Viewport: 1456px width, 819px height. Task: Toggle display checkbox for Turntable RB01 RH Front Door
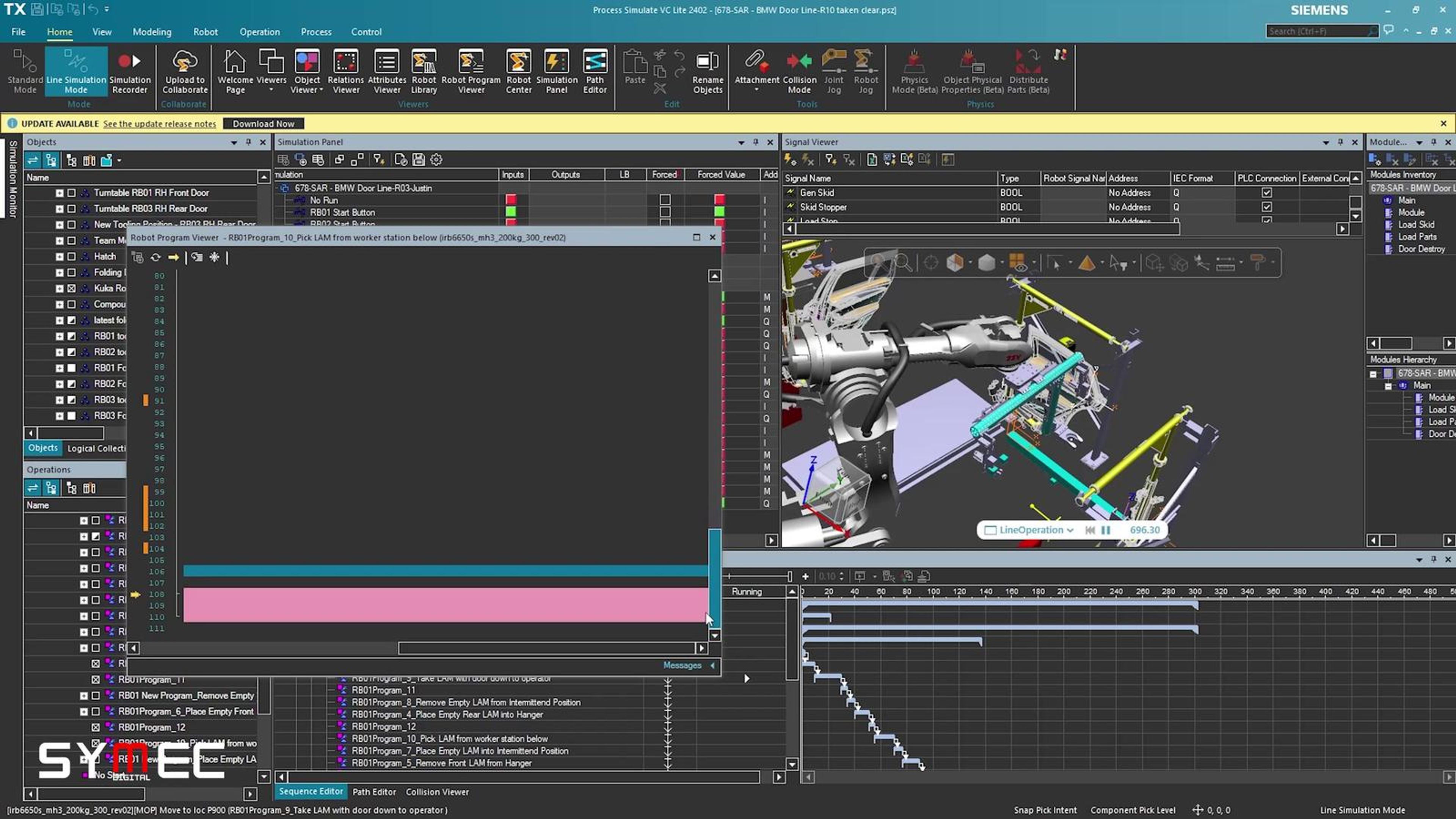(71, 193)
